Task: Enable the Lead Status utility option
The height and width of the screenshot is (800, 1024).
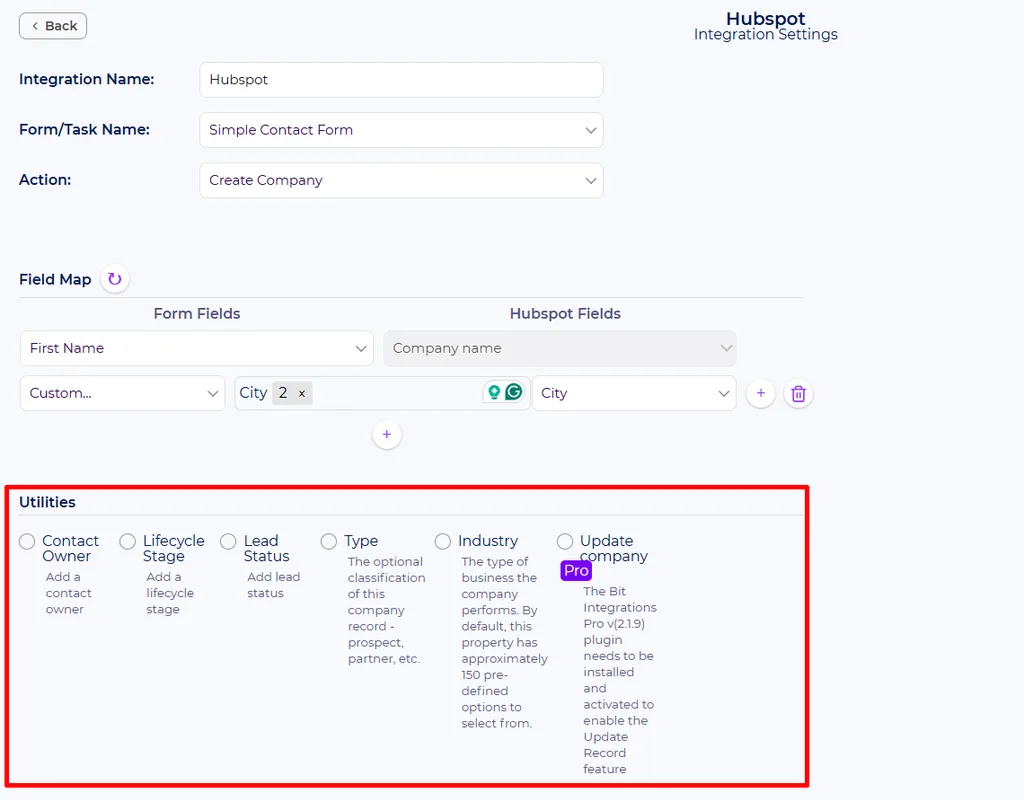Action: [228, 541]
